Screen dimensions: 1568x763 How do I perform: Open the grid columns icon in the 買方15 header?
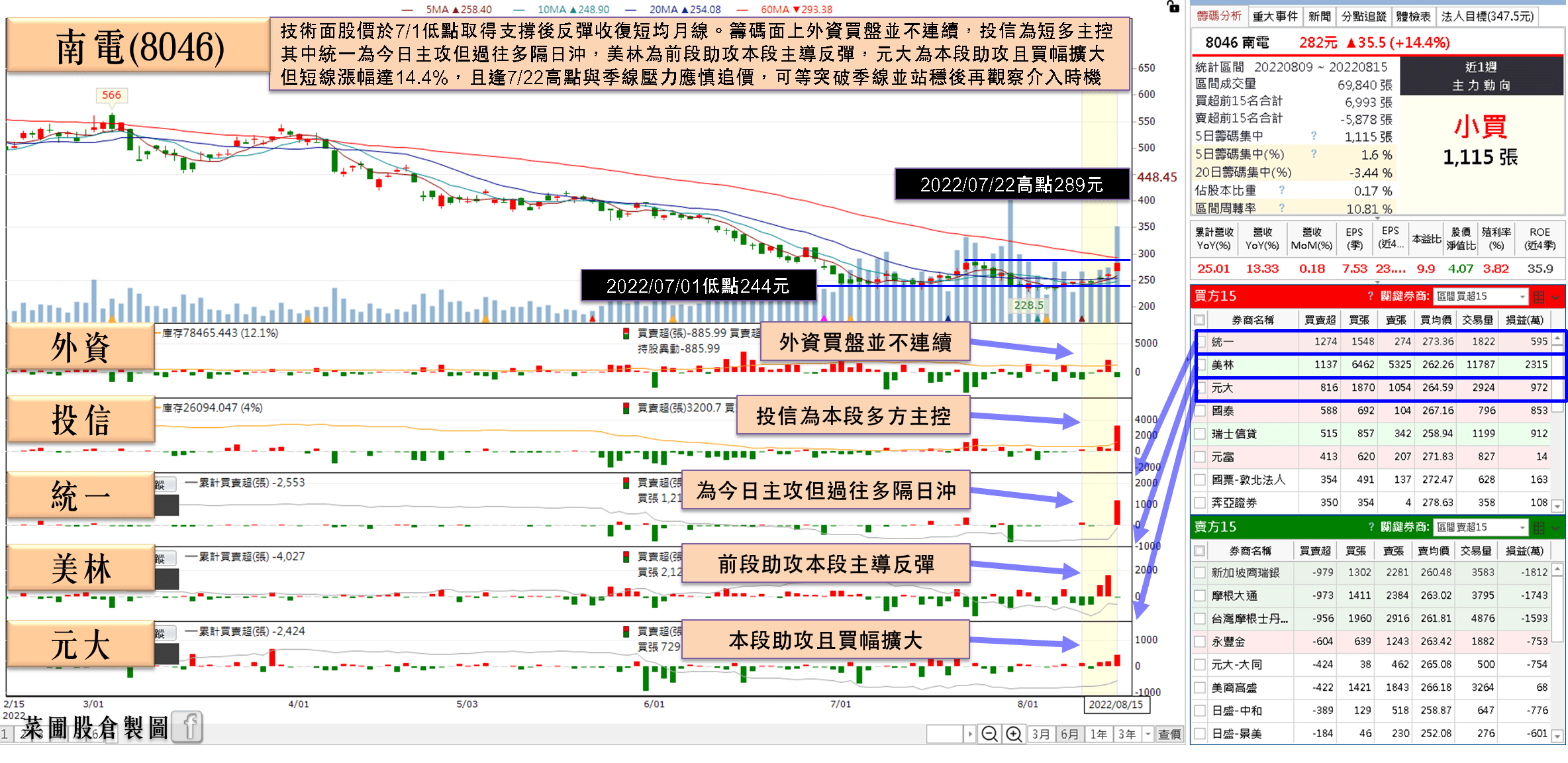click(x=1538, y=297)
